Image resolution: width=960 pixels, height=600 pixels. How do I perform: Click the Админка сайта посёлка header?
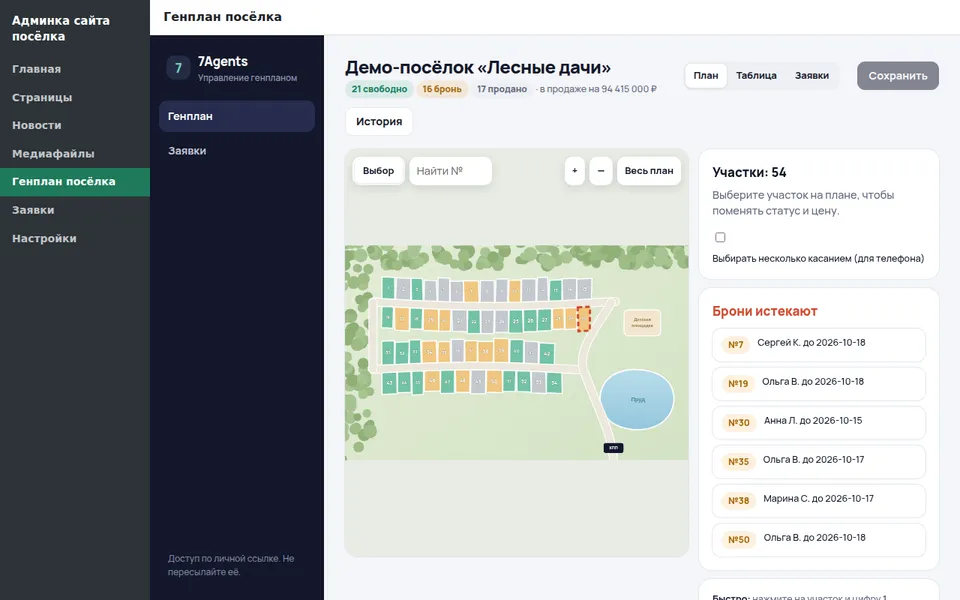click(61, 28)
